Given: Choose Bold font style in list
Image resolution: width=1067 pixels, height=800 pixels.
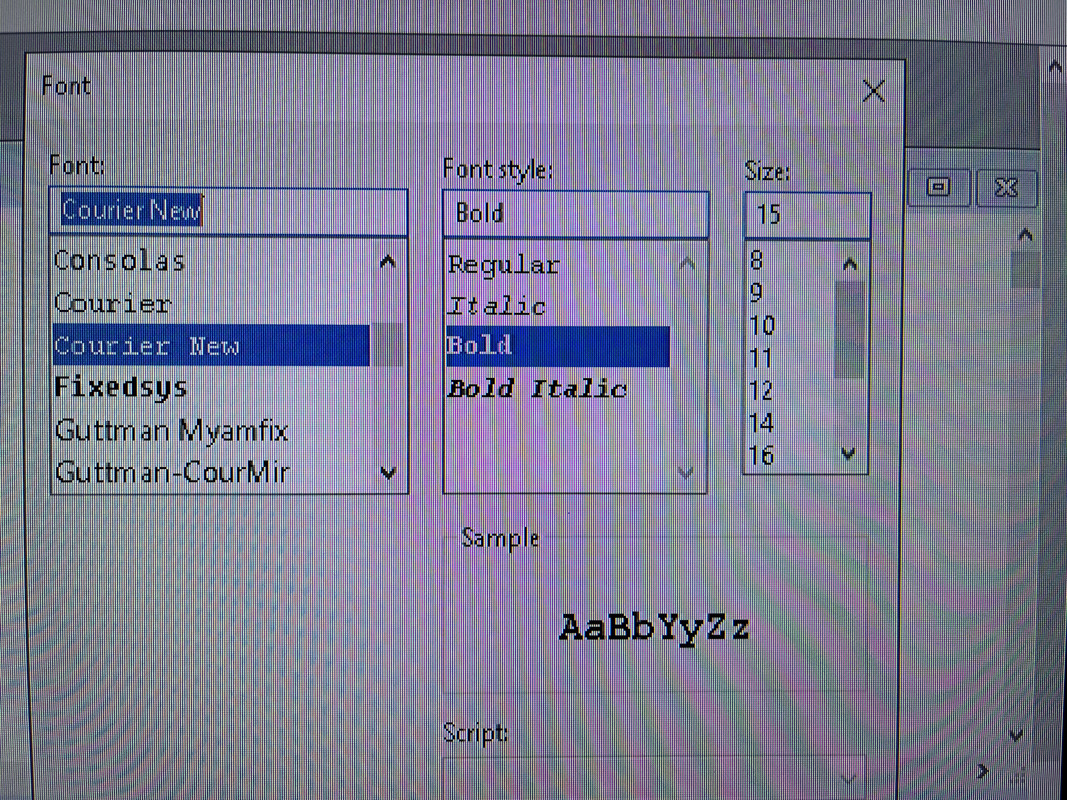Looking at the screenshot, I should point(558,346).
